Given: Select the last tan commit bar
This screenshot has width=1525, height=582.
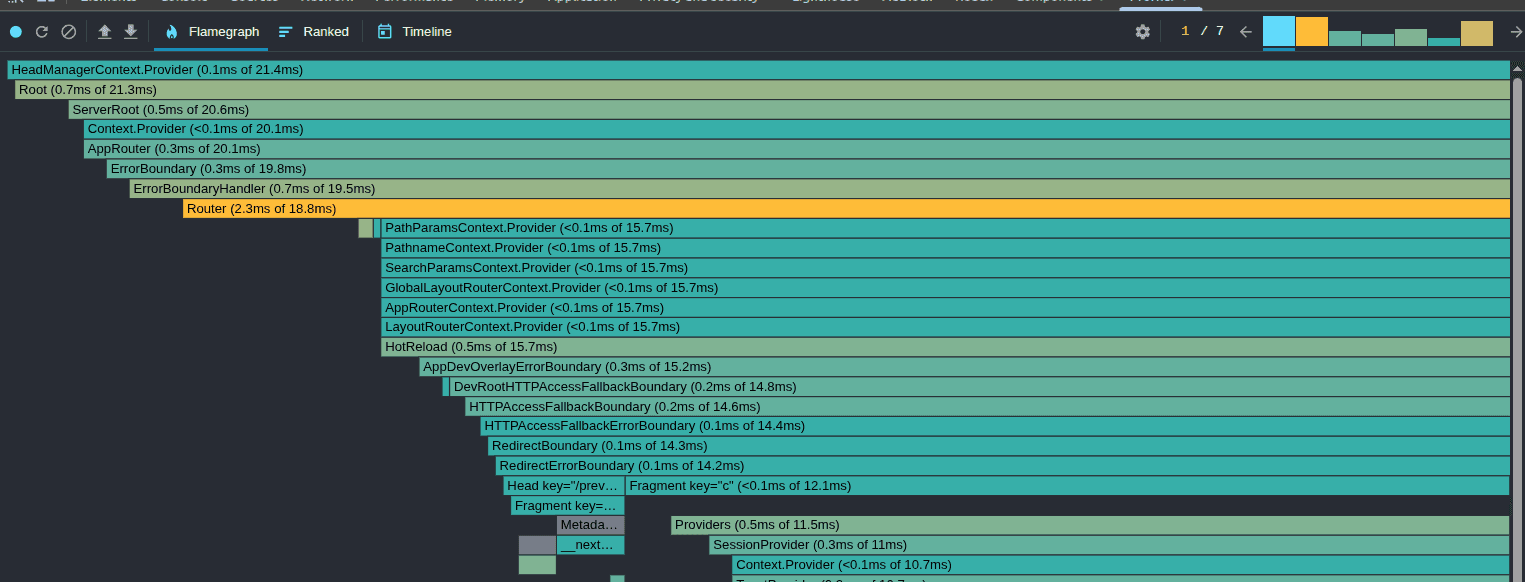Looking at the screenshot, I should (x=1476, y=34).
